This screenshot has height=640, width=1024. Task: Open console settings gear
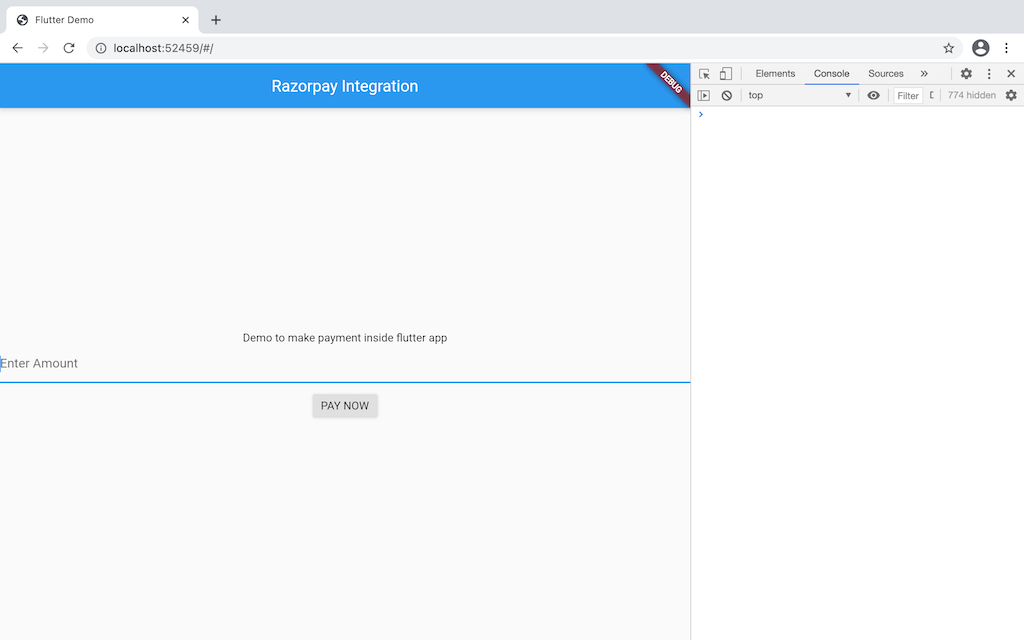1011,95
